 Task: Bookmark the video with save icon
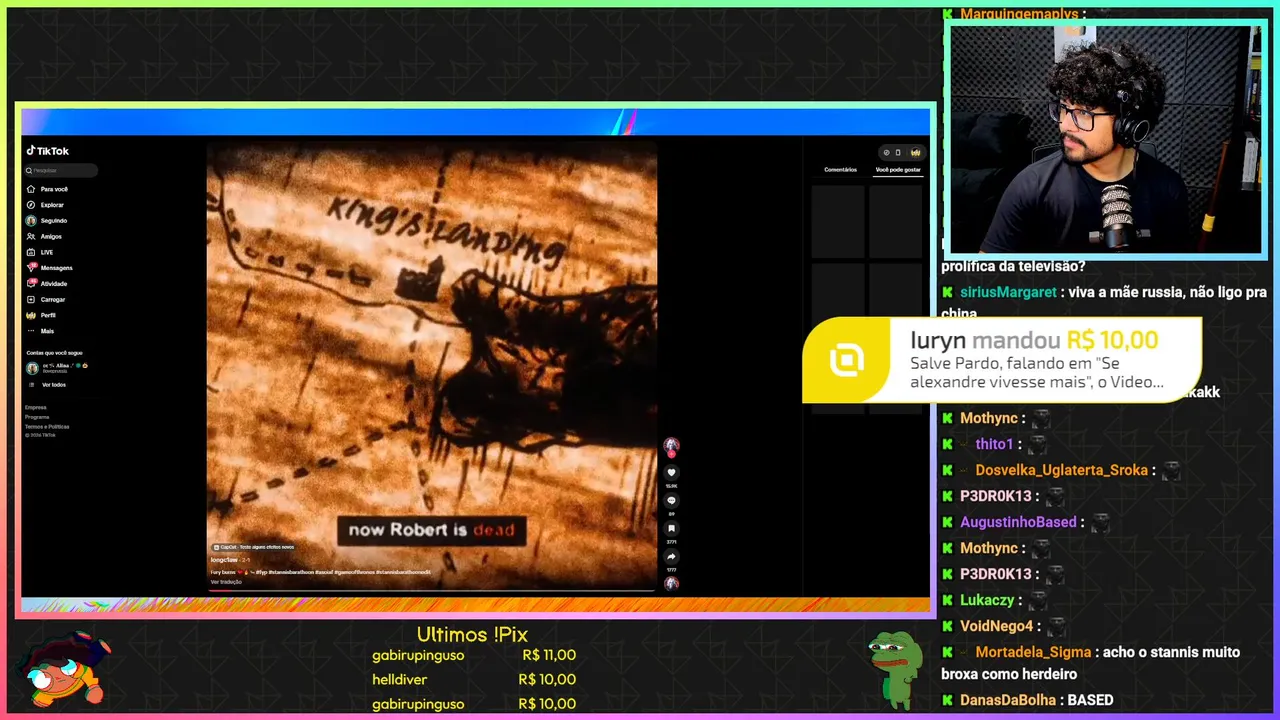pos(672,529)
